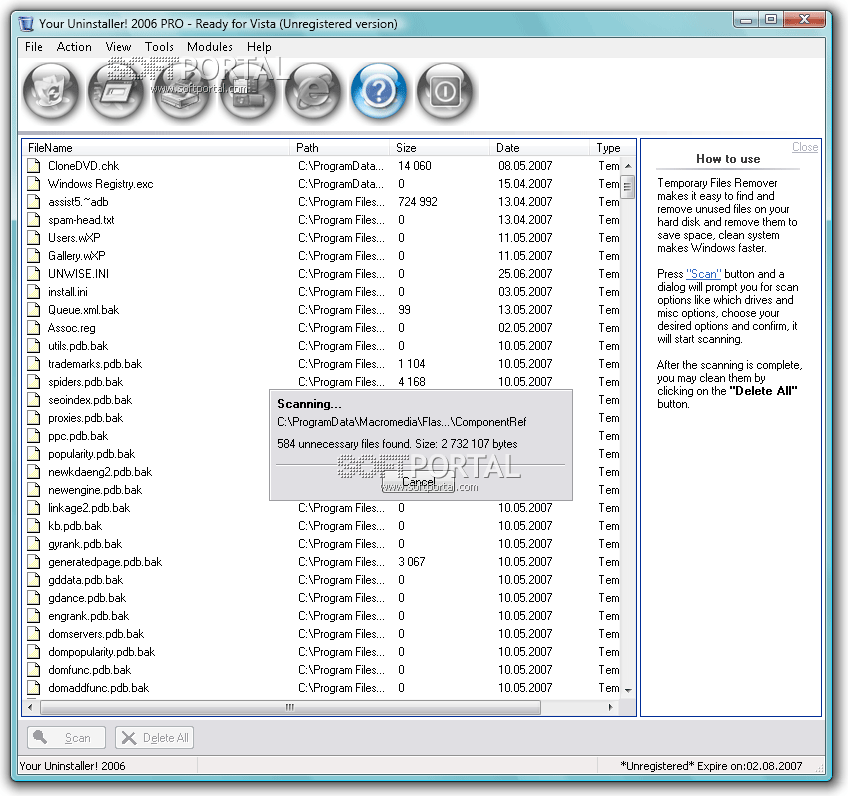Screen dimensions: 848x796
Task: Select the trademarks.pdb.bak file row
Action: [x=95, y=364]
